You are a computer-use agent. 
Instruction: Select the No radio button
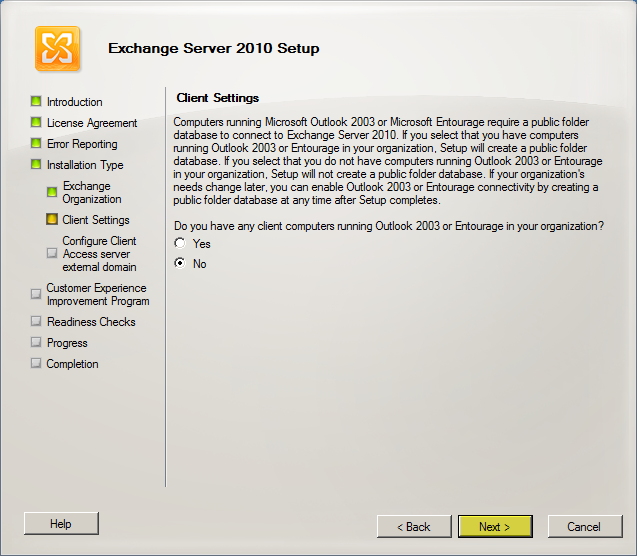coord(180,263)
